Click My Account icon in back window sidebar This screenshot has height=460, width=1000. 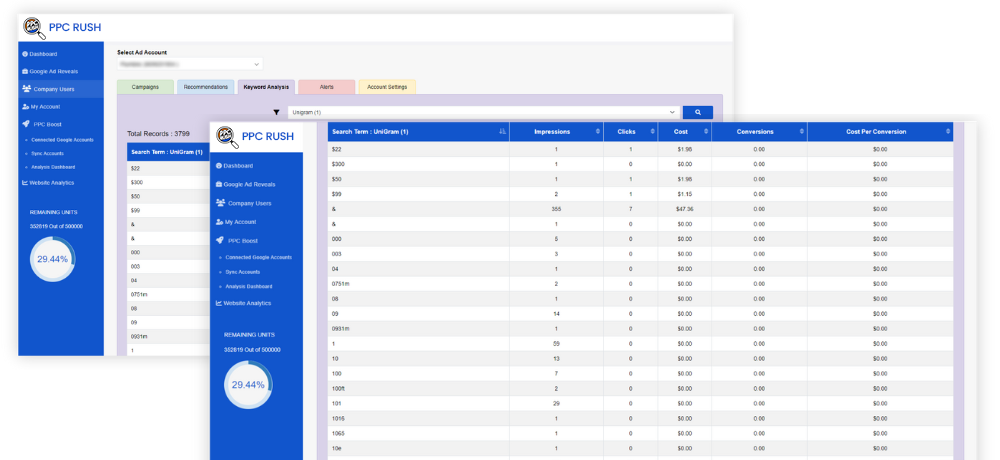pyautogui.click(x=26, y=107)
